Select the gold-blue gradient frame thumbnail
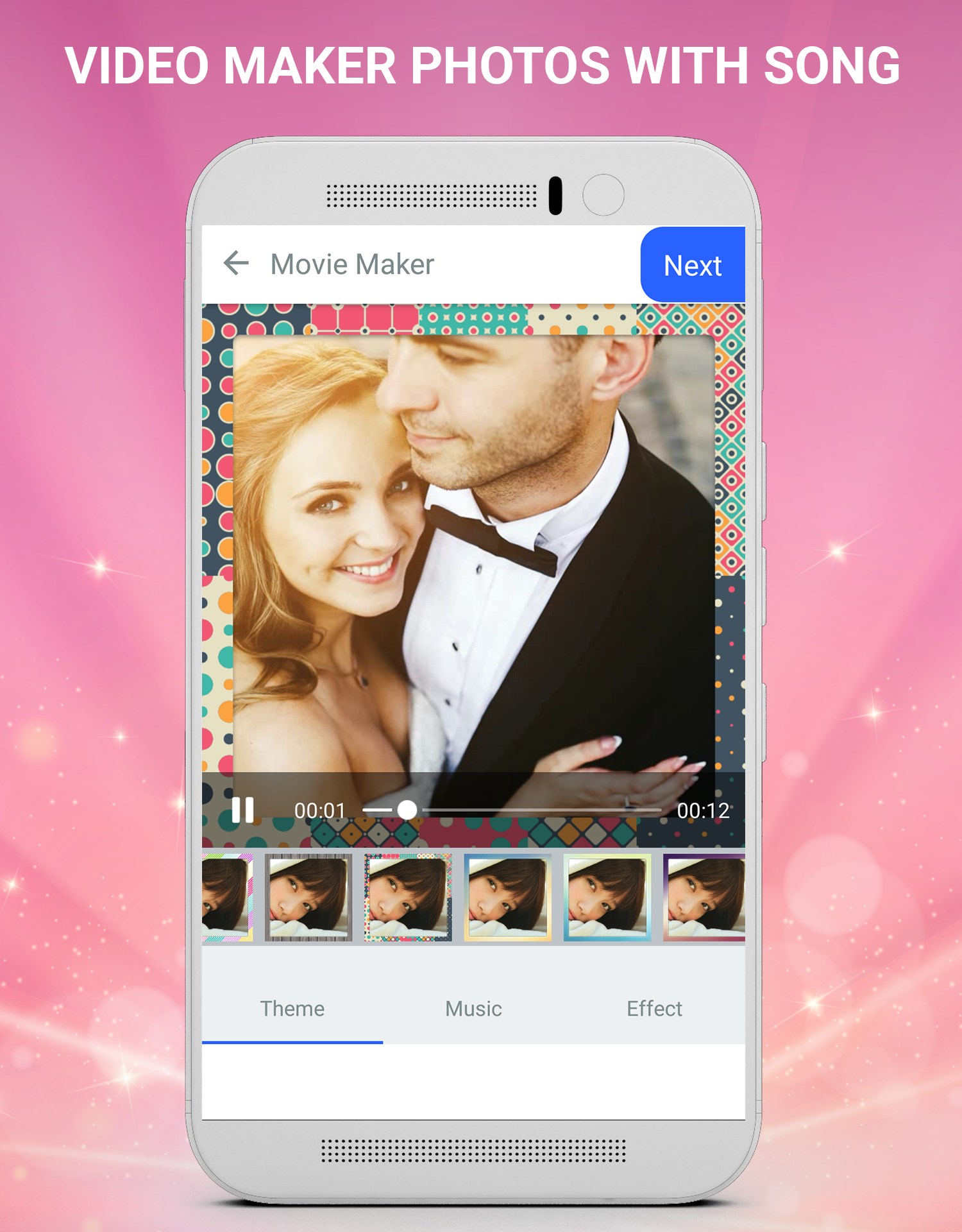Viewport: 962px width, 1232px height. (x=508, y=897)
